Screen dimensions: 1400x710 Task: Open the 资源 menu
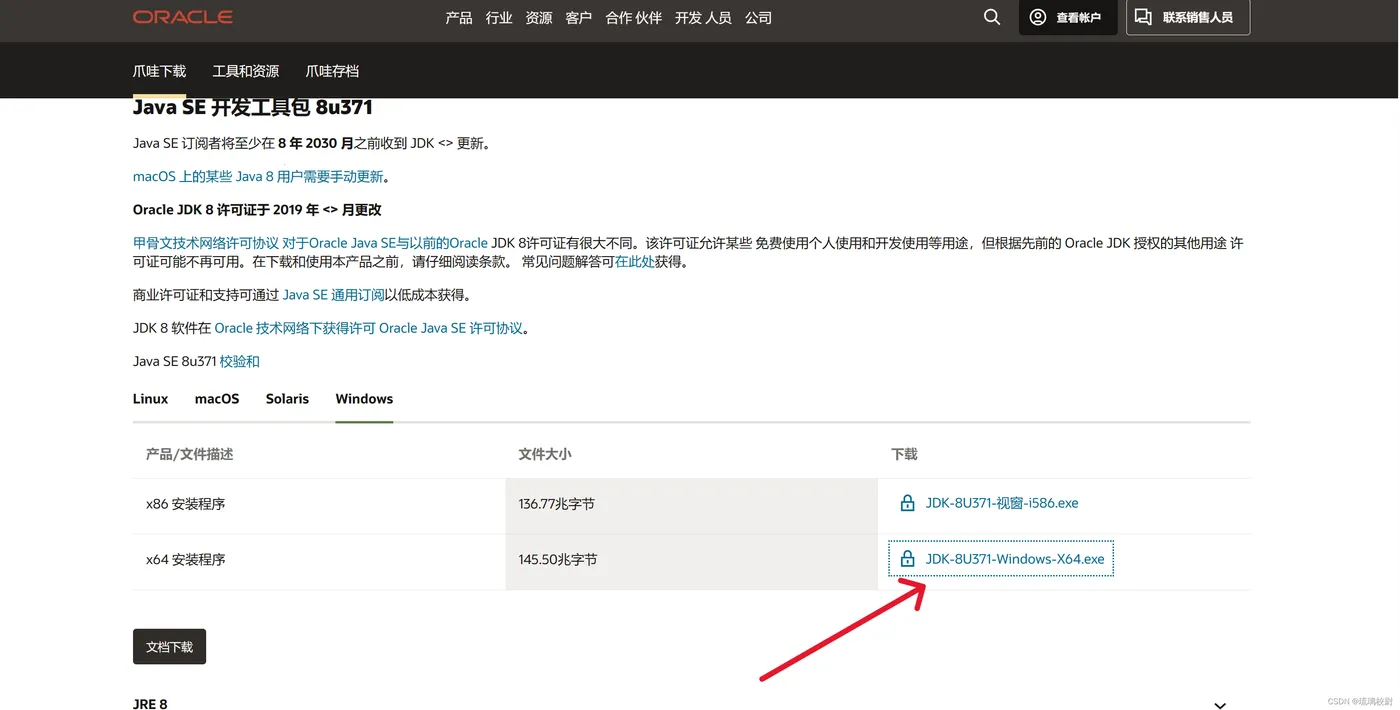(x=539, y=18)
